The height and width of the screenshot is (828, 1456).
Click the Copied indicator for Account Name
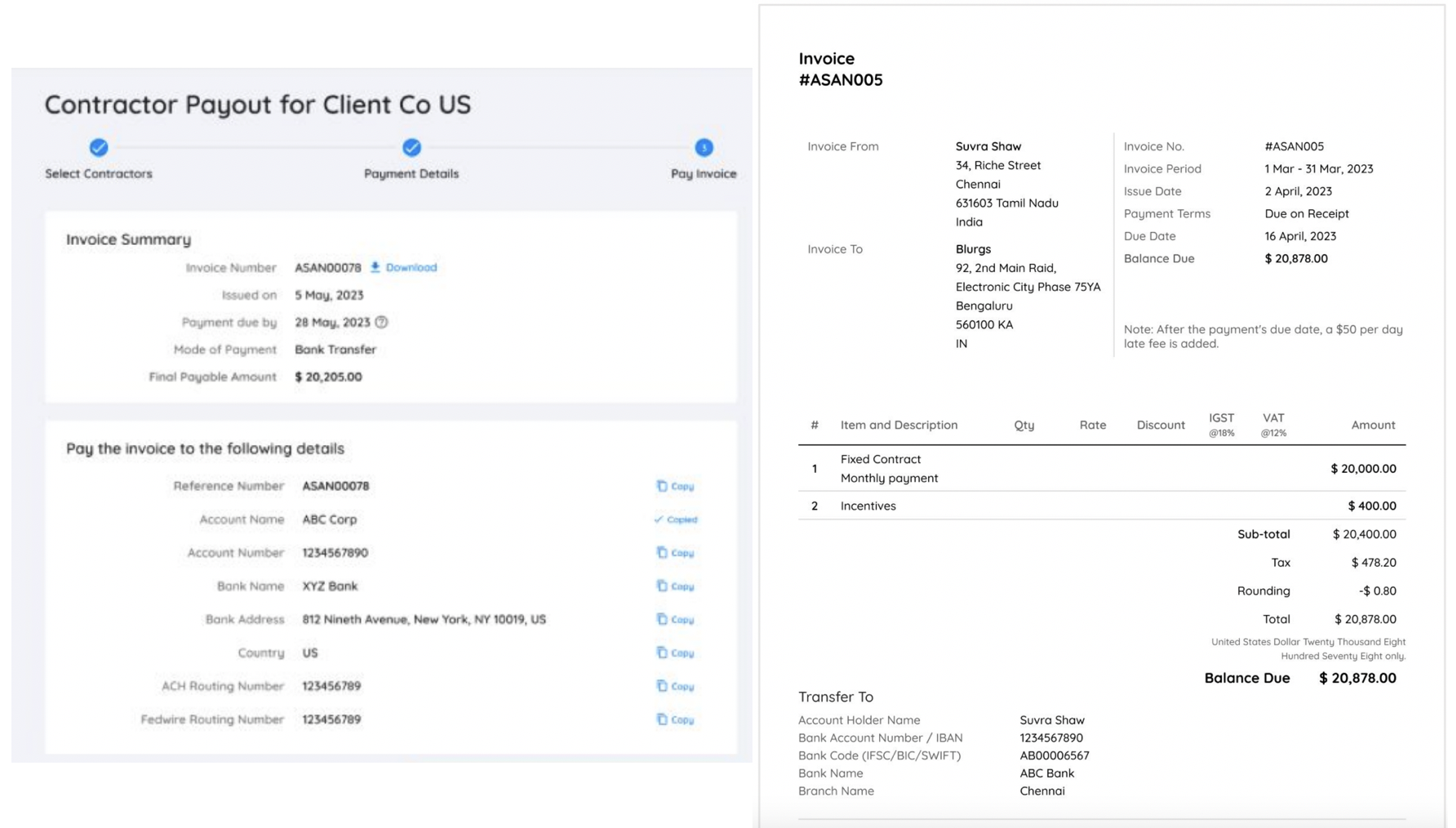tap(676, 519)
